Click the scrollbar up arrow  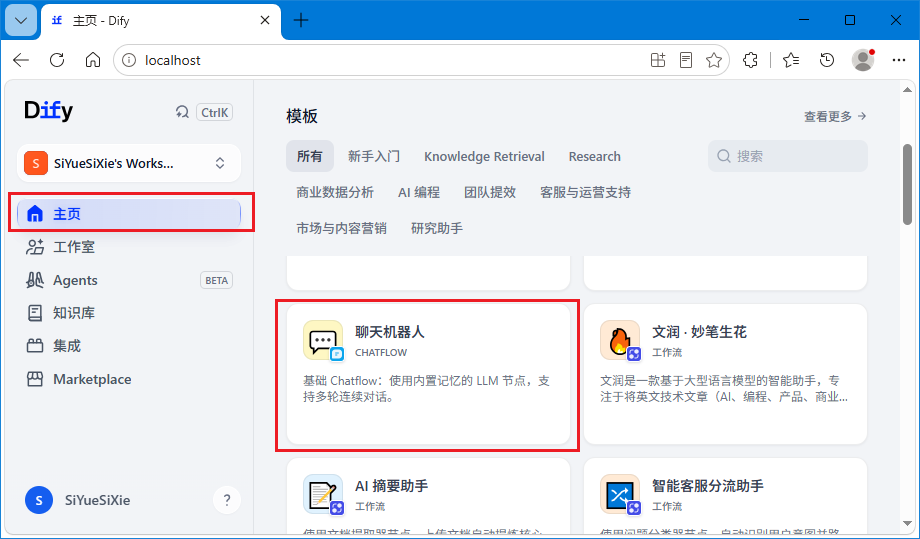point(908,90)
